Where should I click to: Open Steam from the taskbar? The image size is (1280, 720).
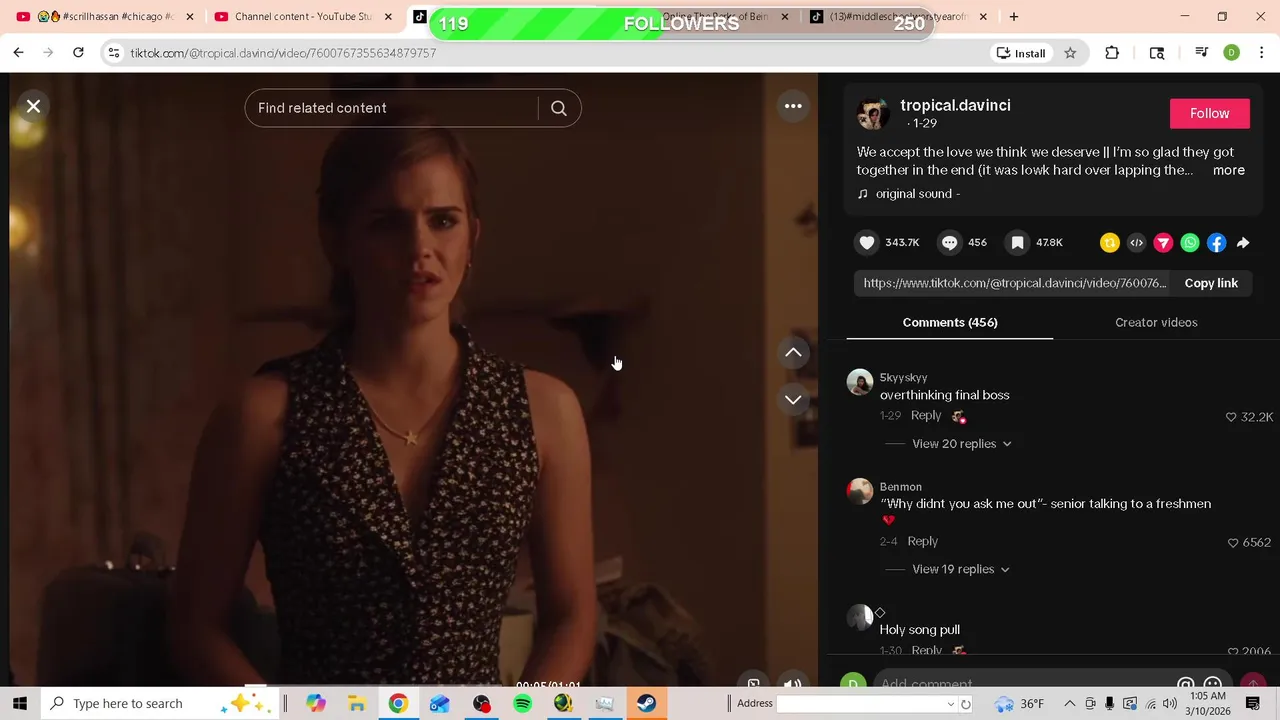pyautogui.click(x=646, y=704)
